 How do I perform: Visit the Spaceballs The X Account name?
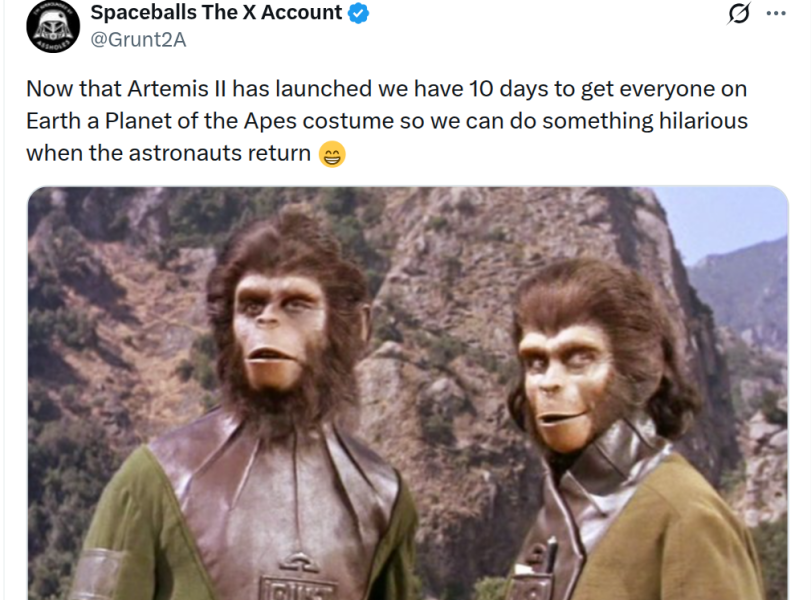(216, 12)
